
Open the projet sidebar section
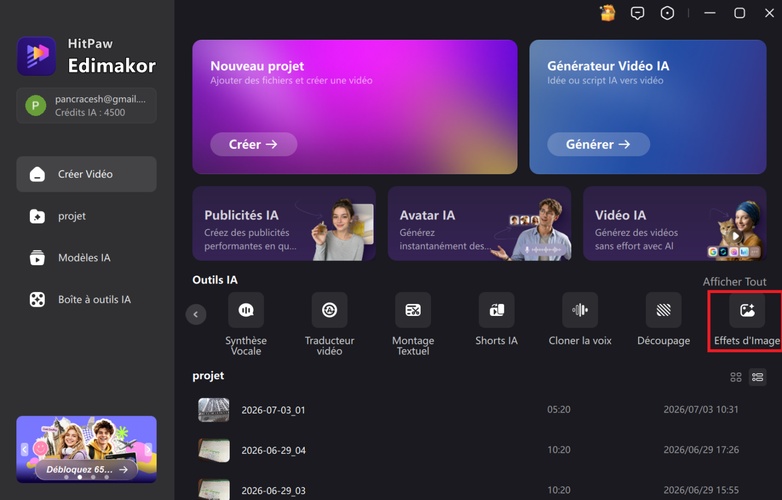click(86, 216)
